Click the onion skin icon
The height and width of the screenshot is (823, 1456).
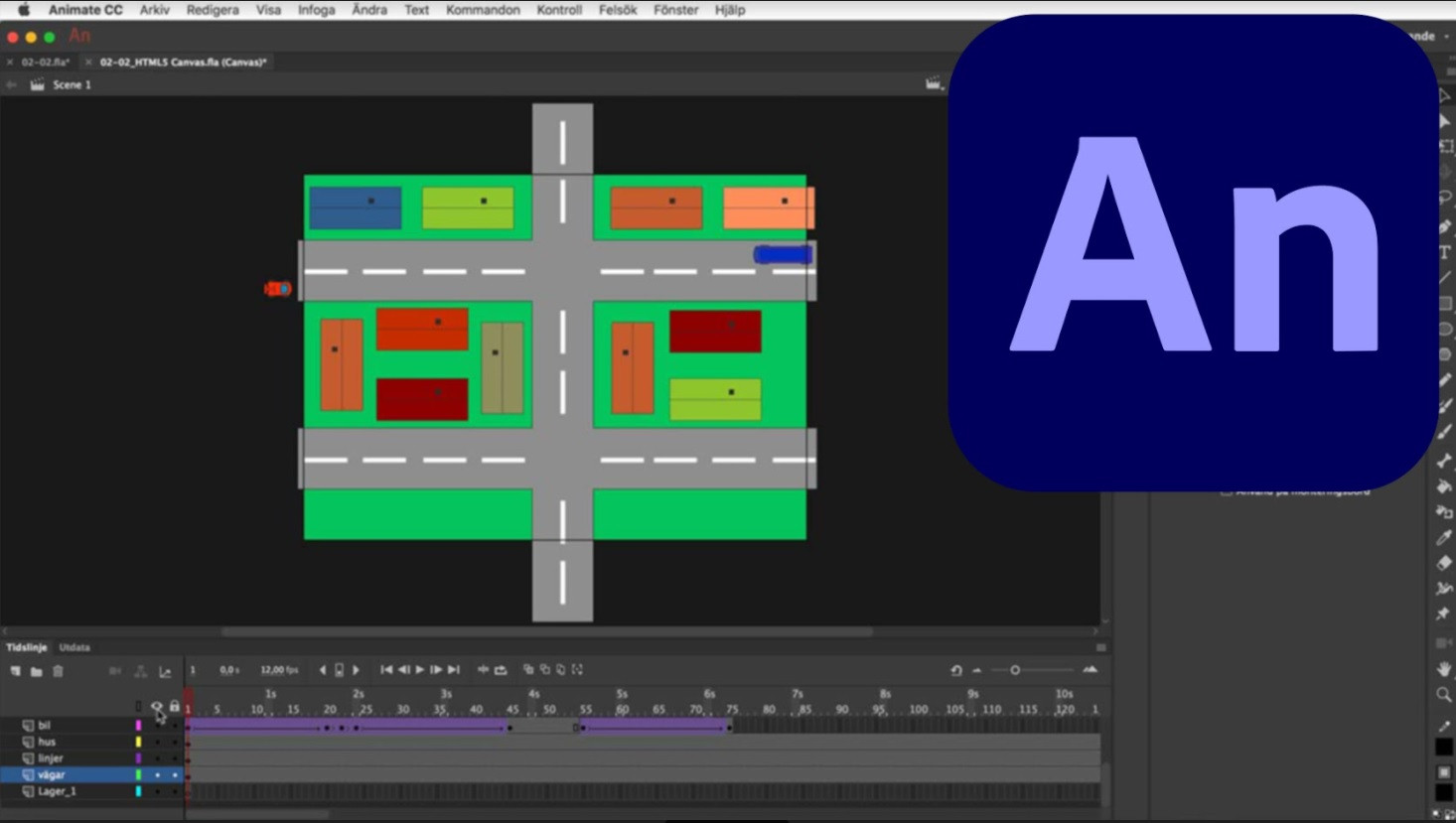click(x=528, y=670)
